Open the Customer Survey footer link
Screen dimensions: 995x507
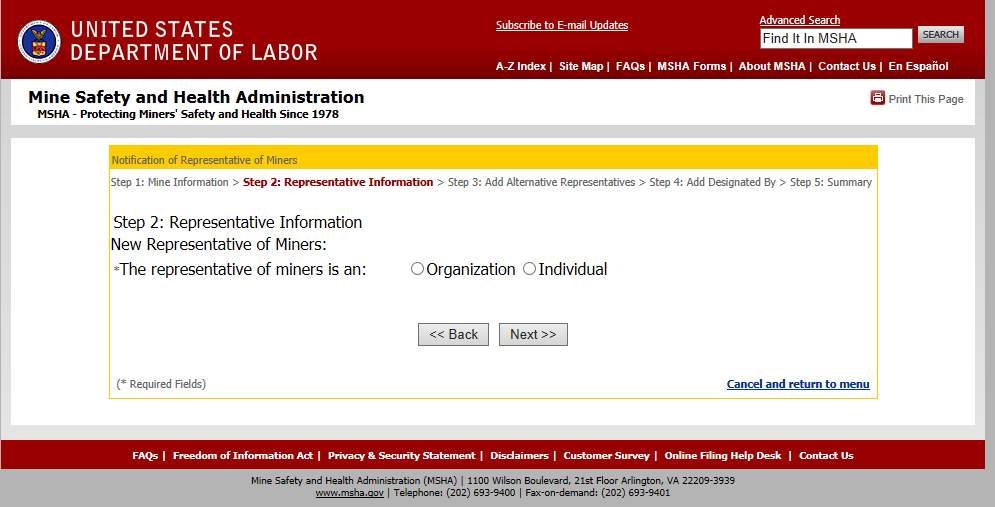pyautogui.click(x=606, y=456)
